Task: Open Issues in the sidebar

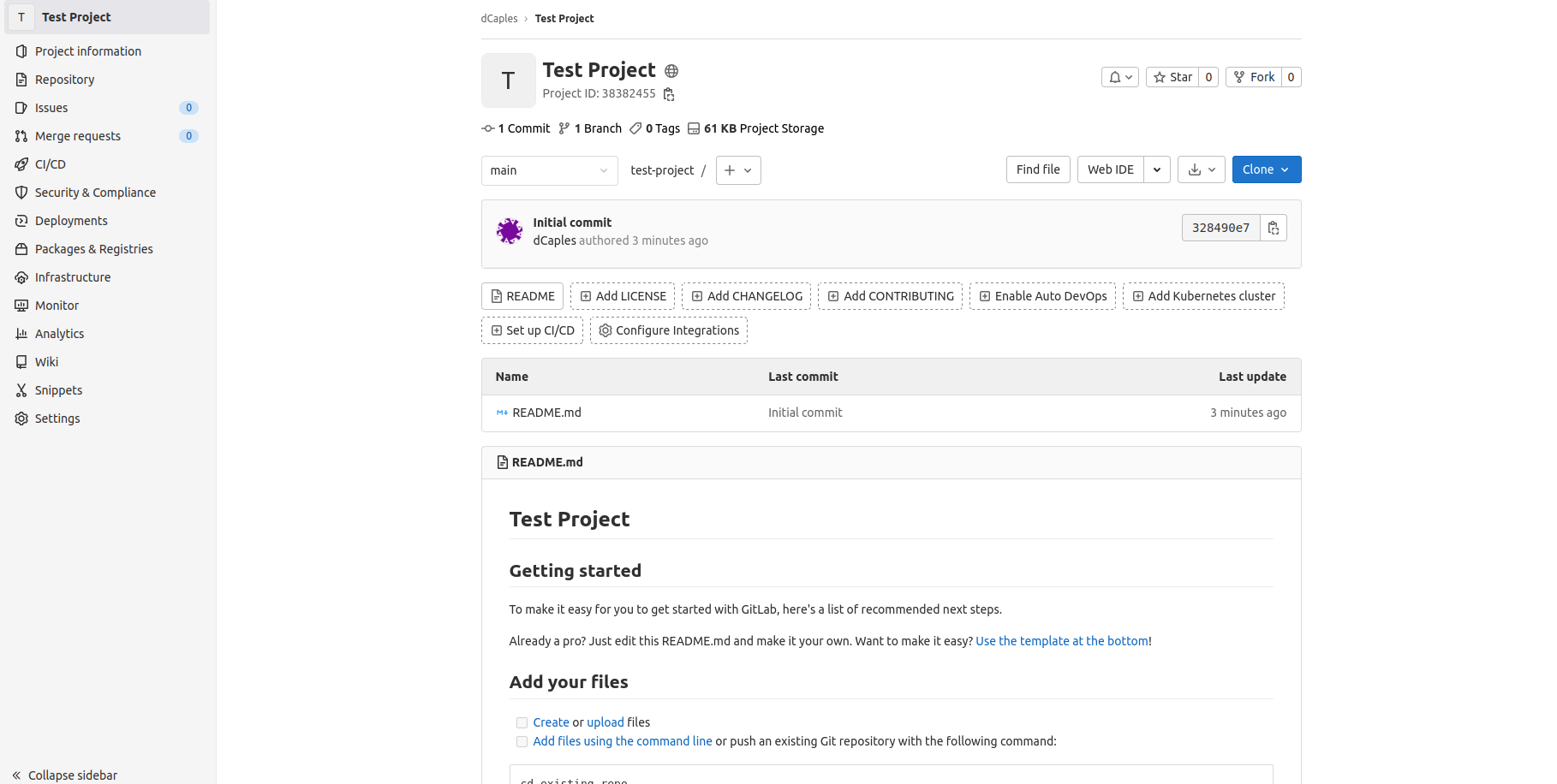Action: click(x=51, y=108)
